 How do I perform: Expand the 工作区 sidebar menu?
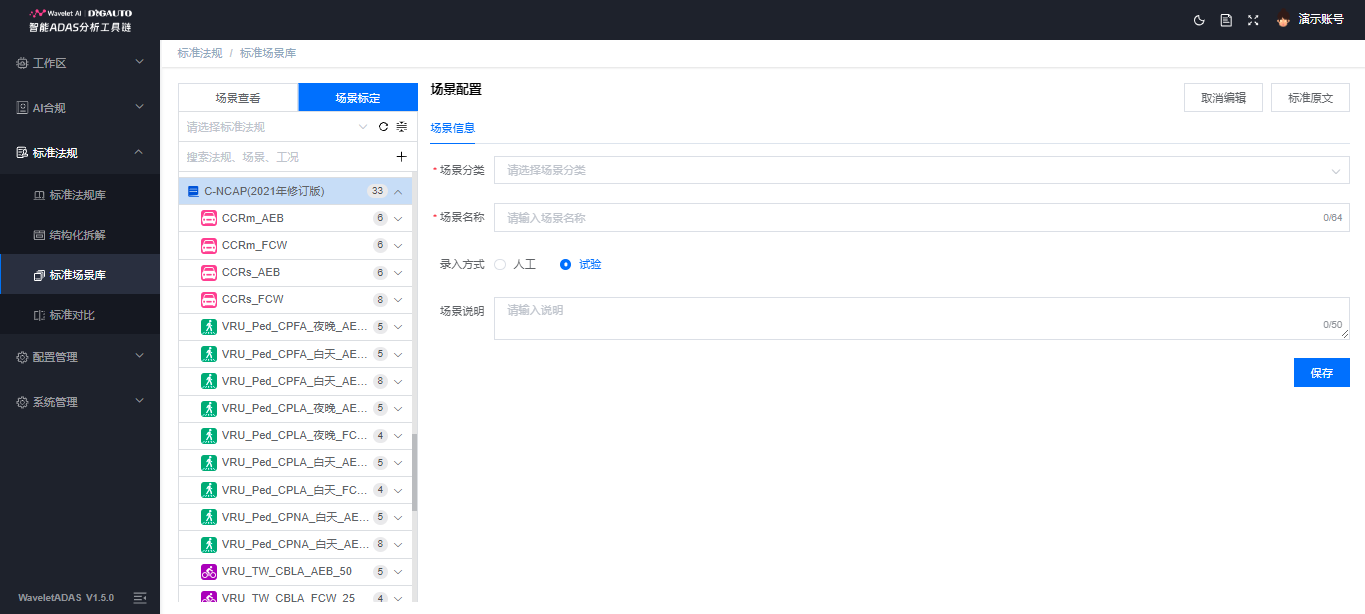pos(139,62)
